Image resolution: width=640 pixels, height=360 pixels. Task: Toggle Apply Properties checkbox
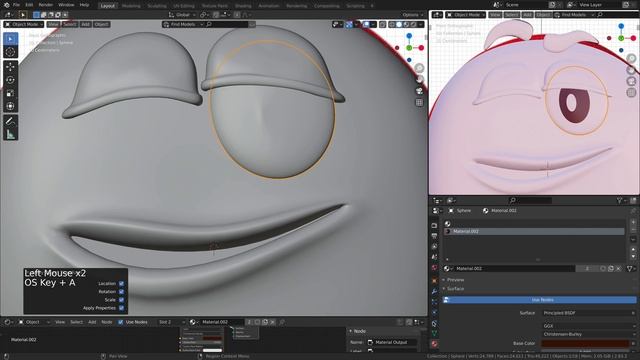coord(121,308)
